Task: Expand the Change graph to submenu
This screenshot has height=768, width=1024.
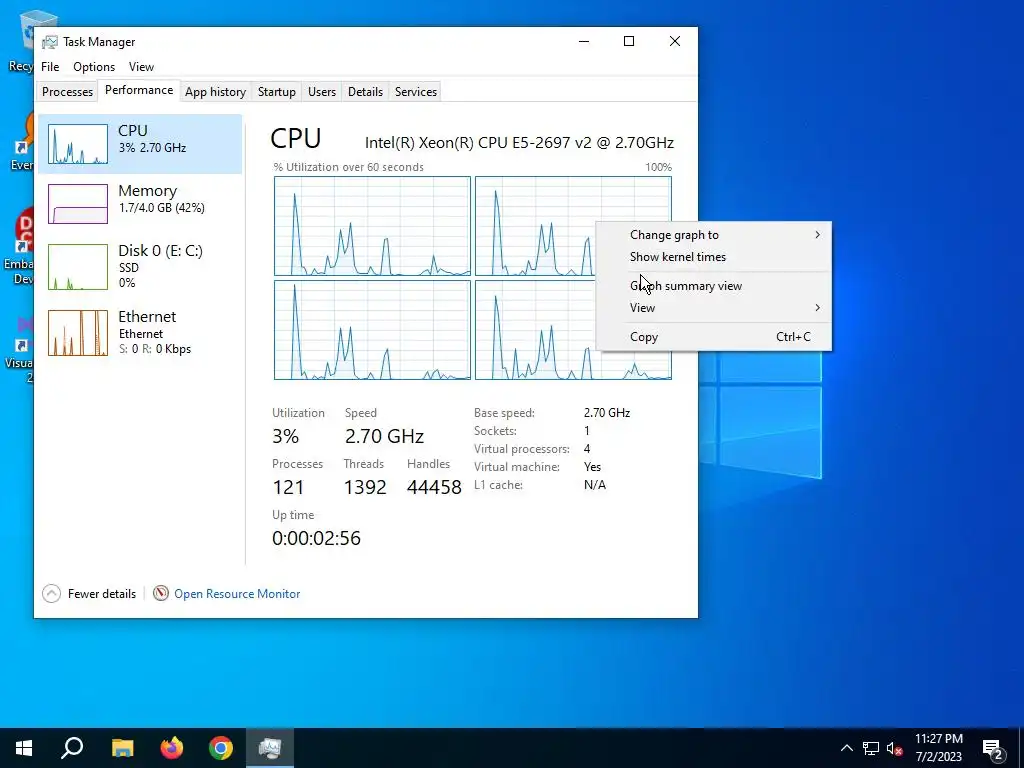Action: point(714,235)
